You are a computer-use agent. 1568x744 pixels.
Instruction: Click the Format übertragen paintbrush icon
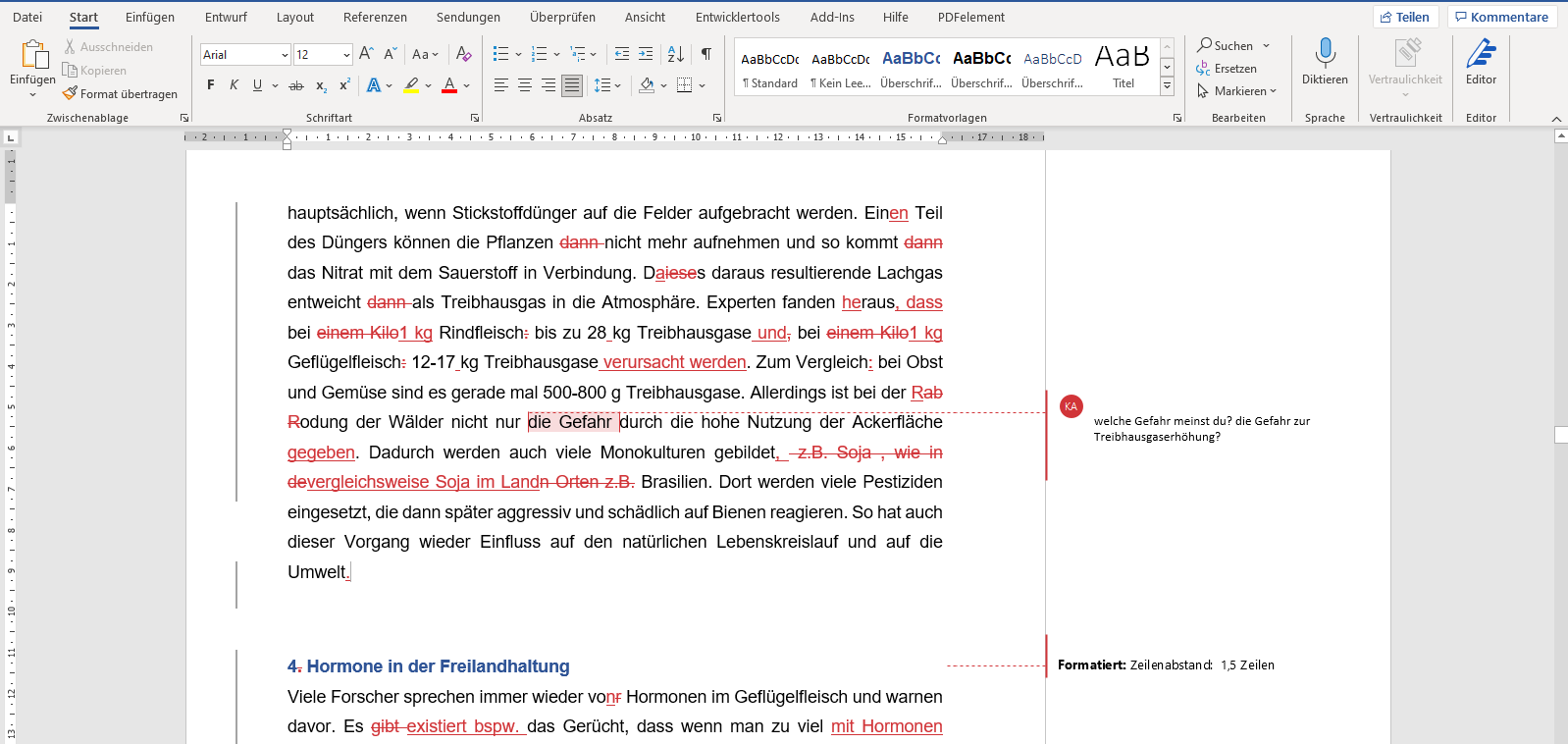pos(70,93)
